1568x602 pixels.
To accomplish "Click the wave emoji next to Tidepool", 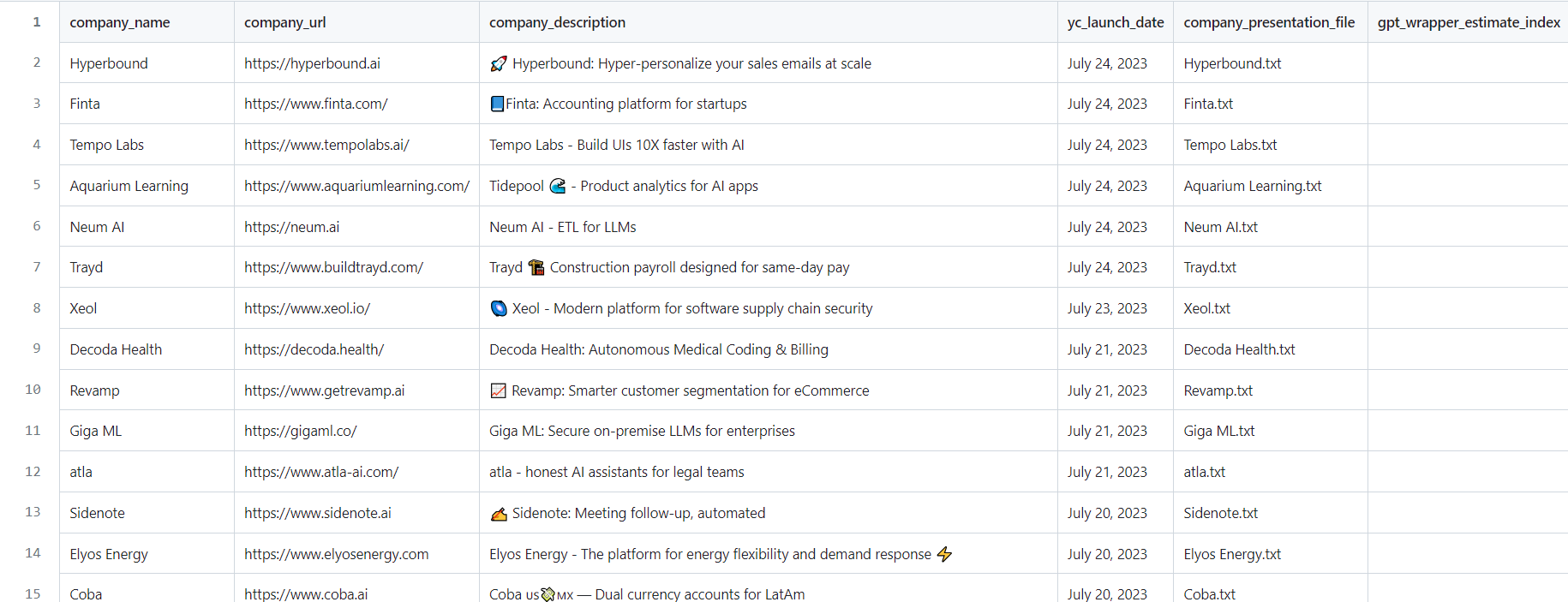I will 558,186.
